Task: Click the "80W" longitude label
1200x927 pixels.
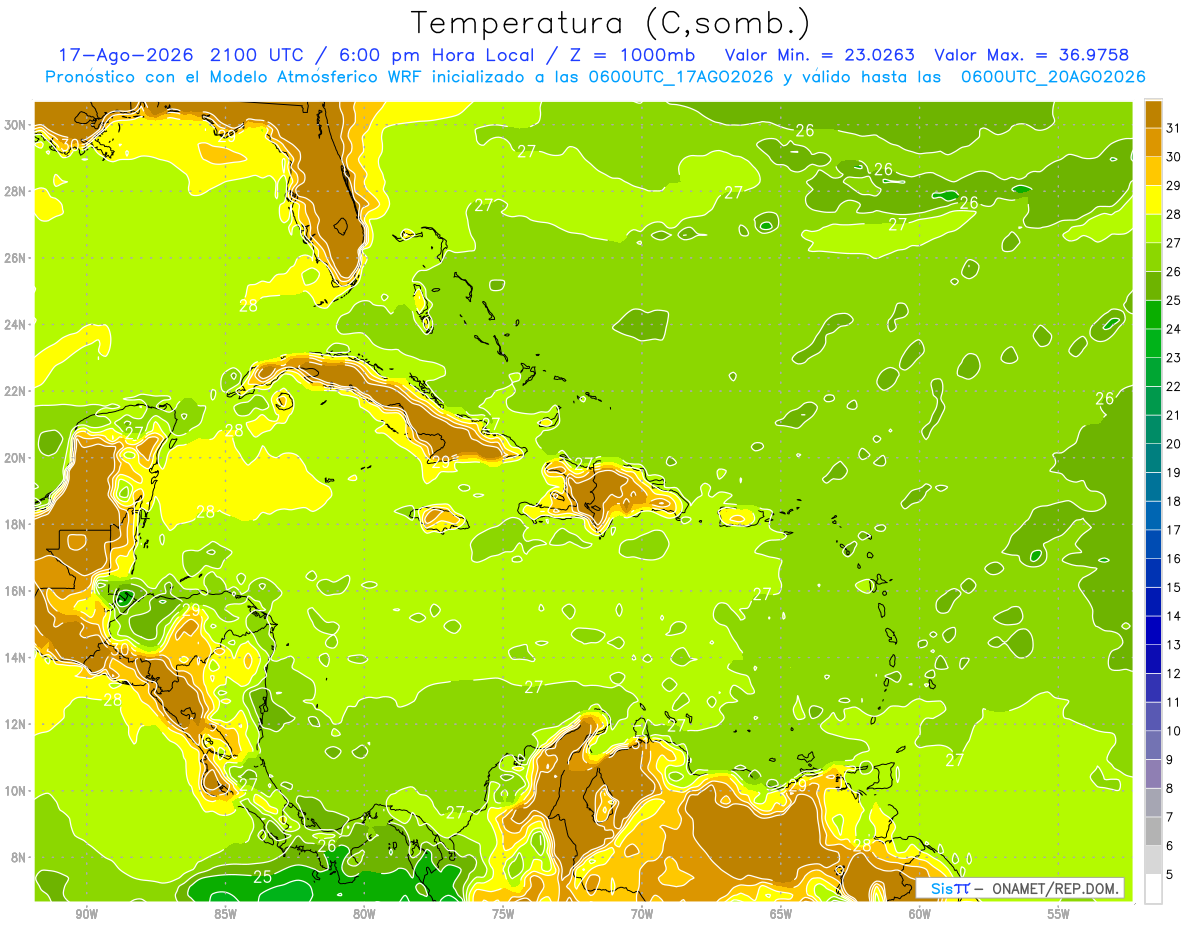Action: [364, 914]
